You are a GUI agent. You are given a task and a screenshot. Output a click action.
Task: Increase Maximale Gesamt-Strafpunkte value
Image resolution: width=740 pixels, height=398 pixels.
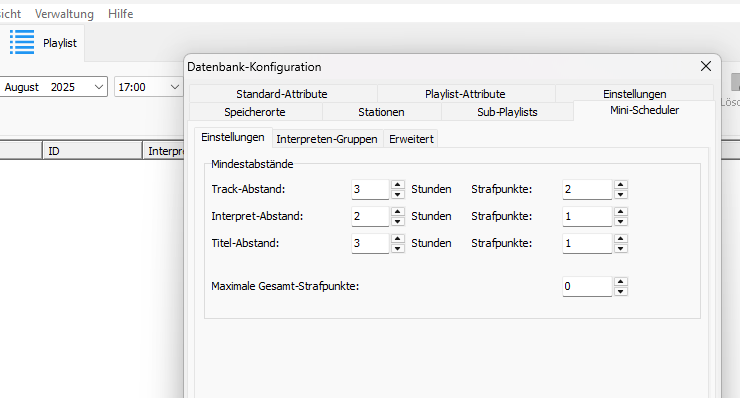pos(621,282)
